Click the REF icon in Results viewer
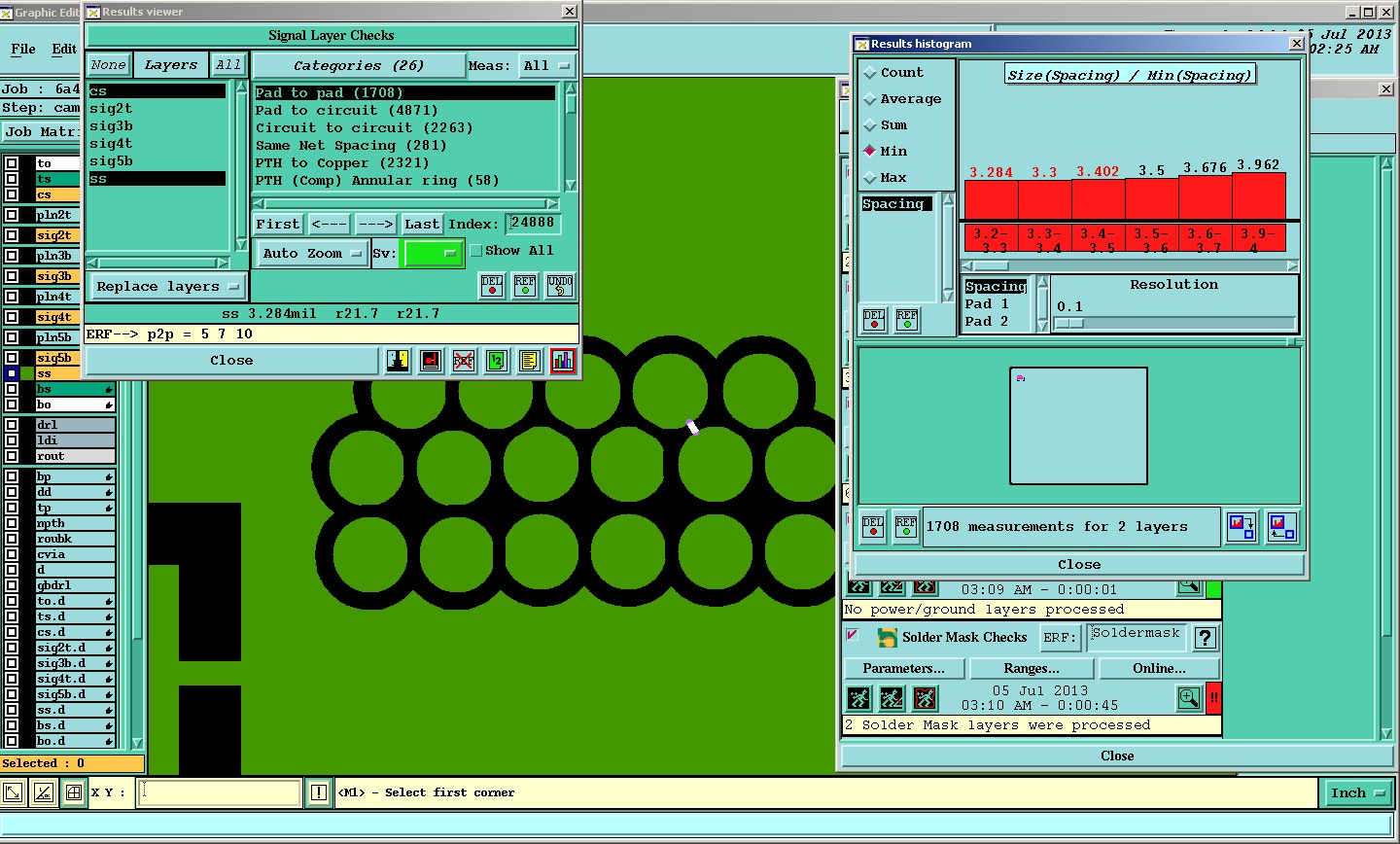The height and width of the screenshot is (844, 1400). [525, 285]
